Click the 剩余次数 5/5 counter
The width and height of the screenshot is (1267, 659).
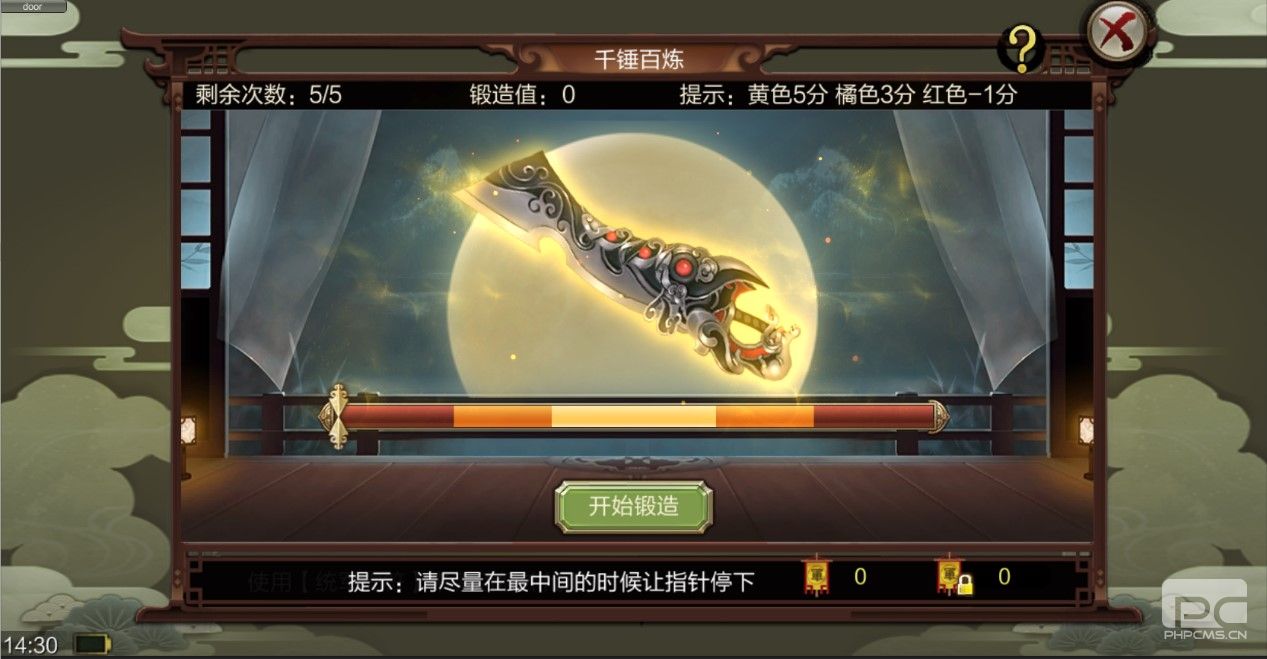(x=269, y=95)
